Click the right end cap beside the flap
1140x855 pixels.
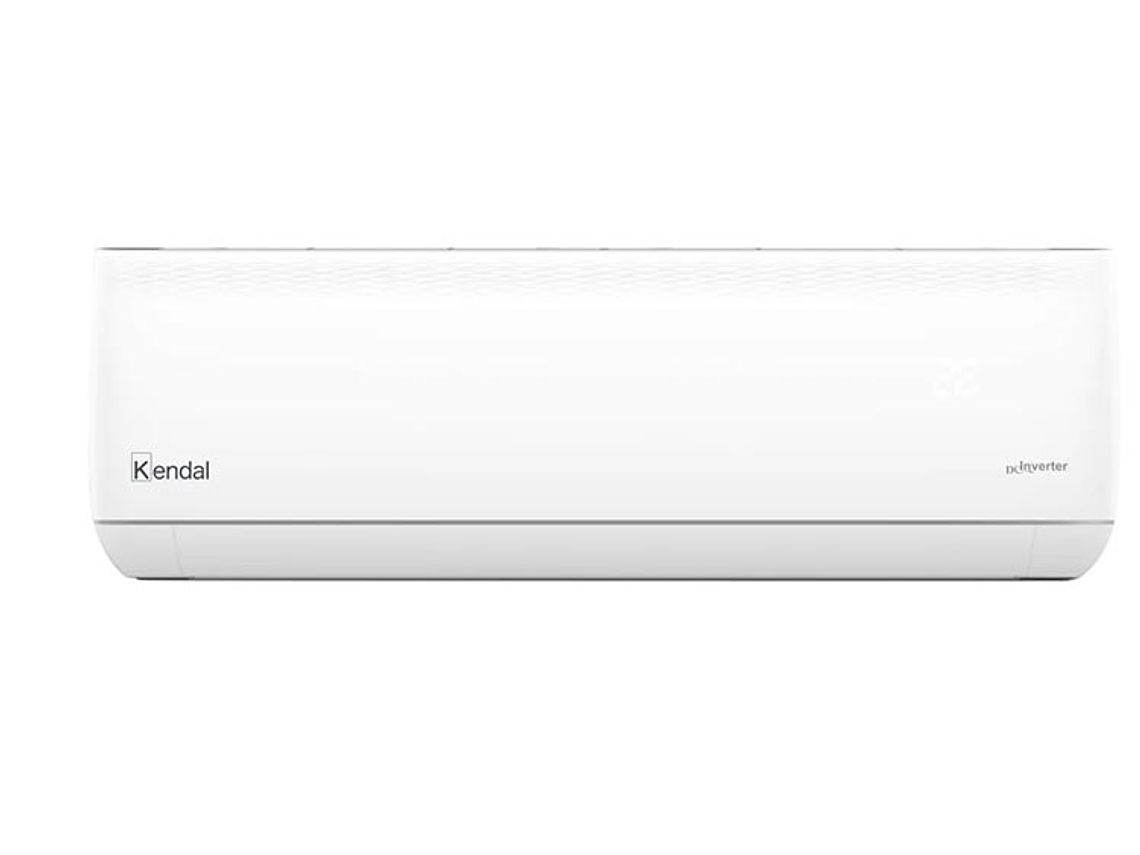click(1069, 549)
